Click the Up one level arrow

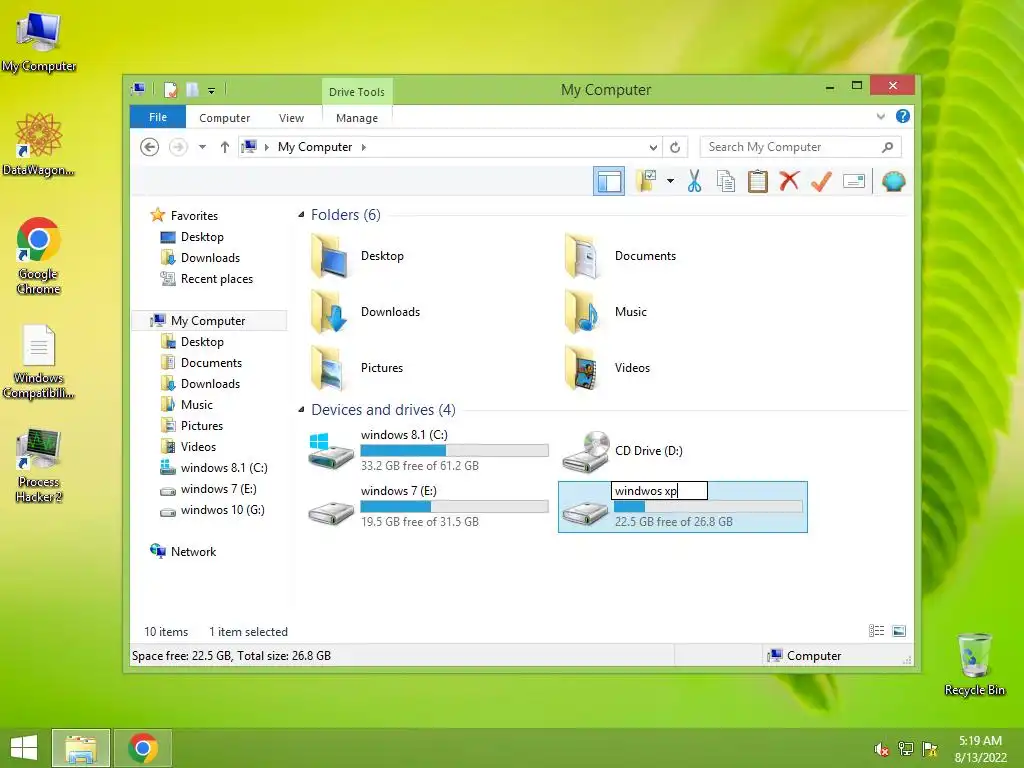click(225, 147)
